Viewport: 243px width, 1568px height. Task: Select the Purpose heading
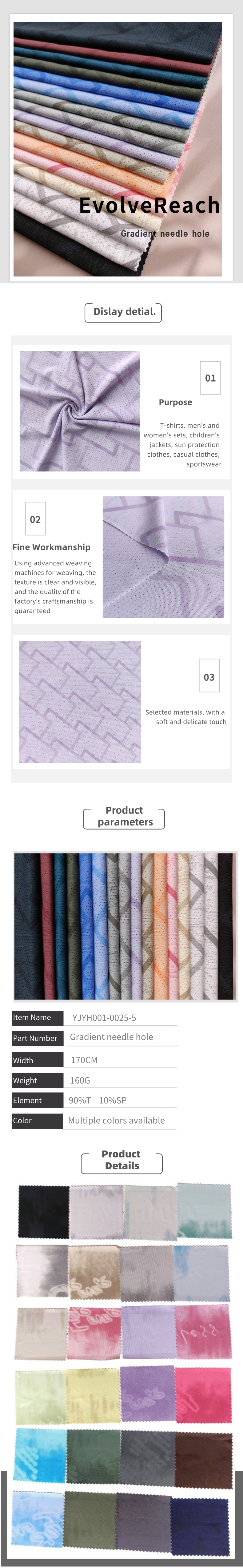[x=175, y=402]
